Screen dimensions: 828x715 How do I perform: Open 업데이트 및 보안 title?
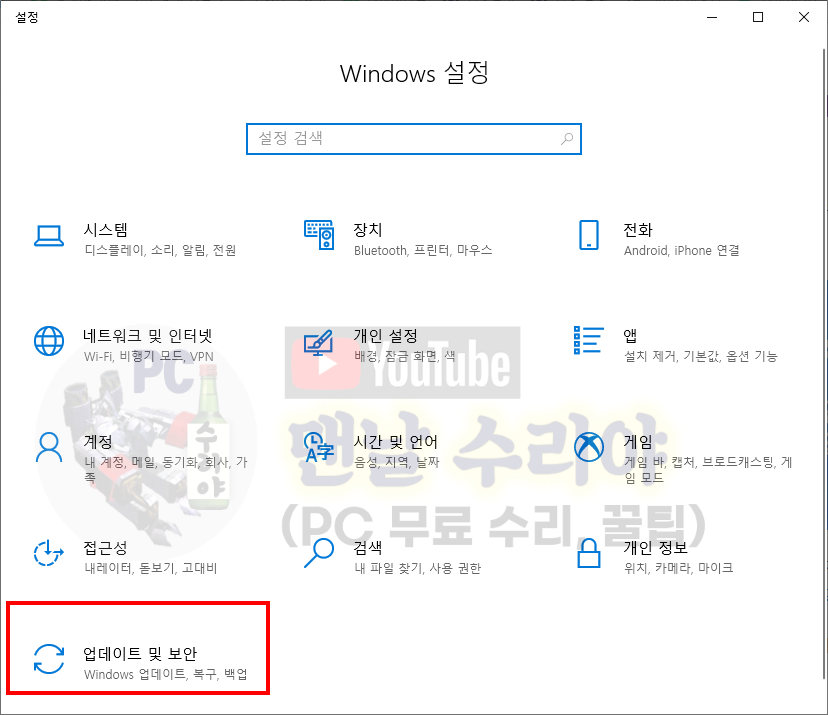(140, 654)
